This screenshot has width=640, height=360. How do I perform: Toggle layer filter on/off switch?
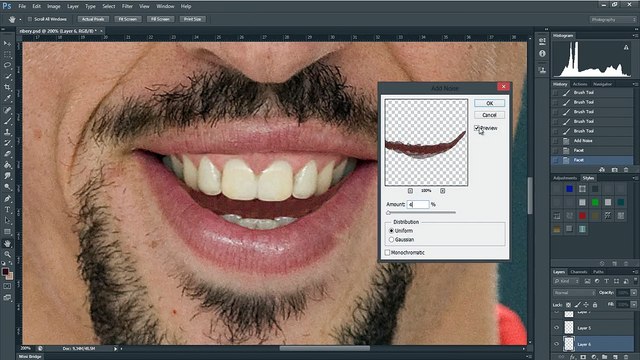[635, 281]
